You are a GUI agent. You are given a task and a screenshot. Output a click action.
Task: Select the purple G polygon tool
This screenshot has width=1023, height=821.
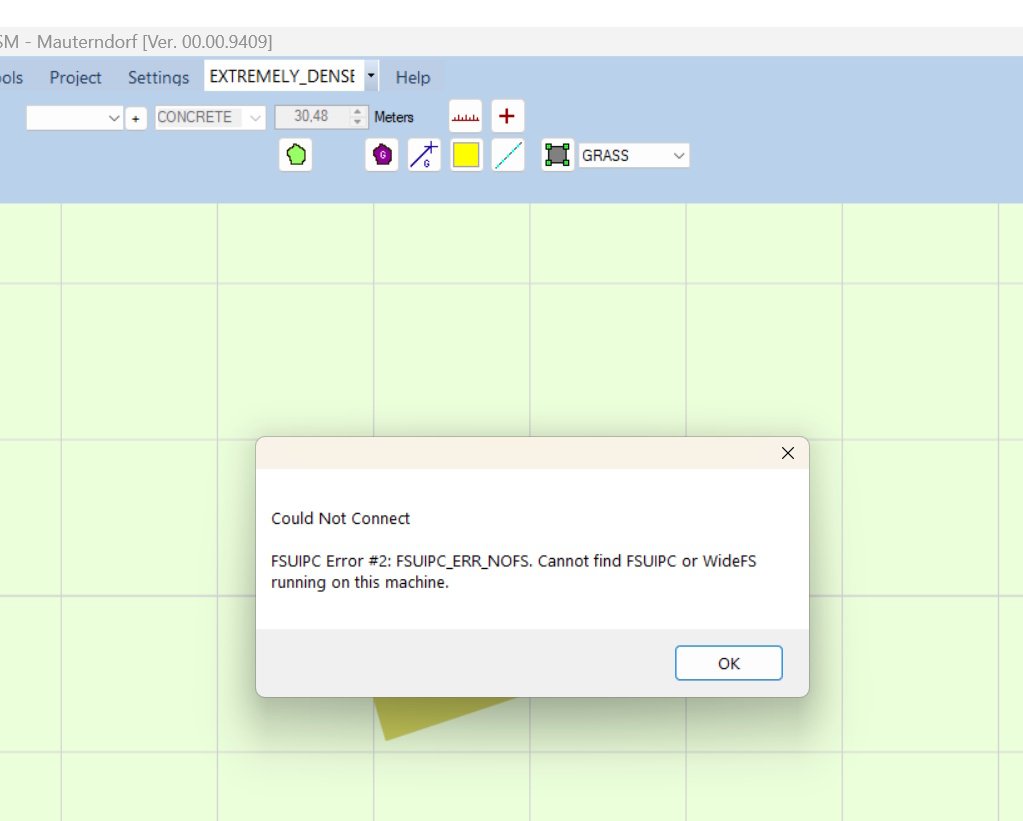tap(381, 155)
